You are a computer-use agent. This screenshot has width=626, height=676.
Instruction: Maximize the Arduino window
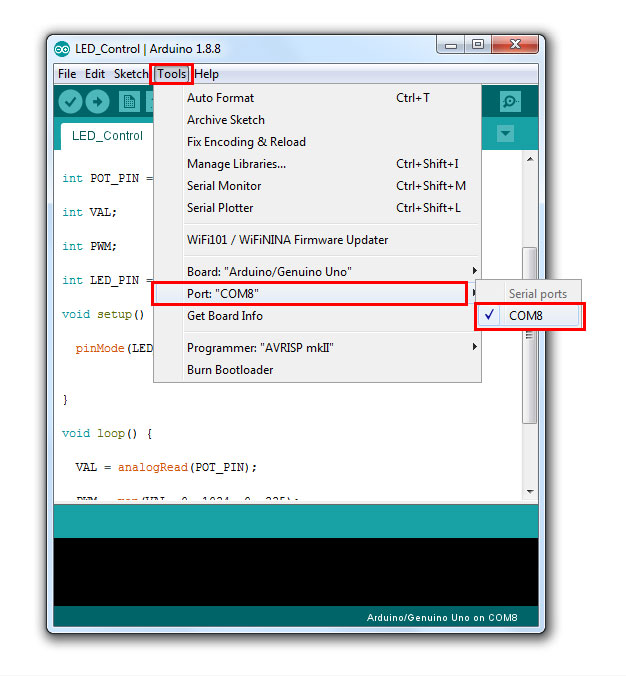point(478,44)
